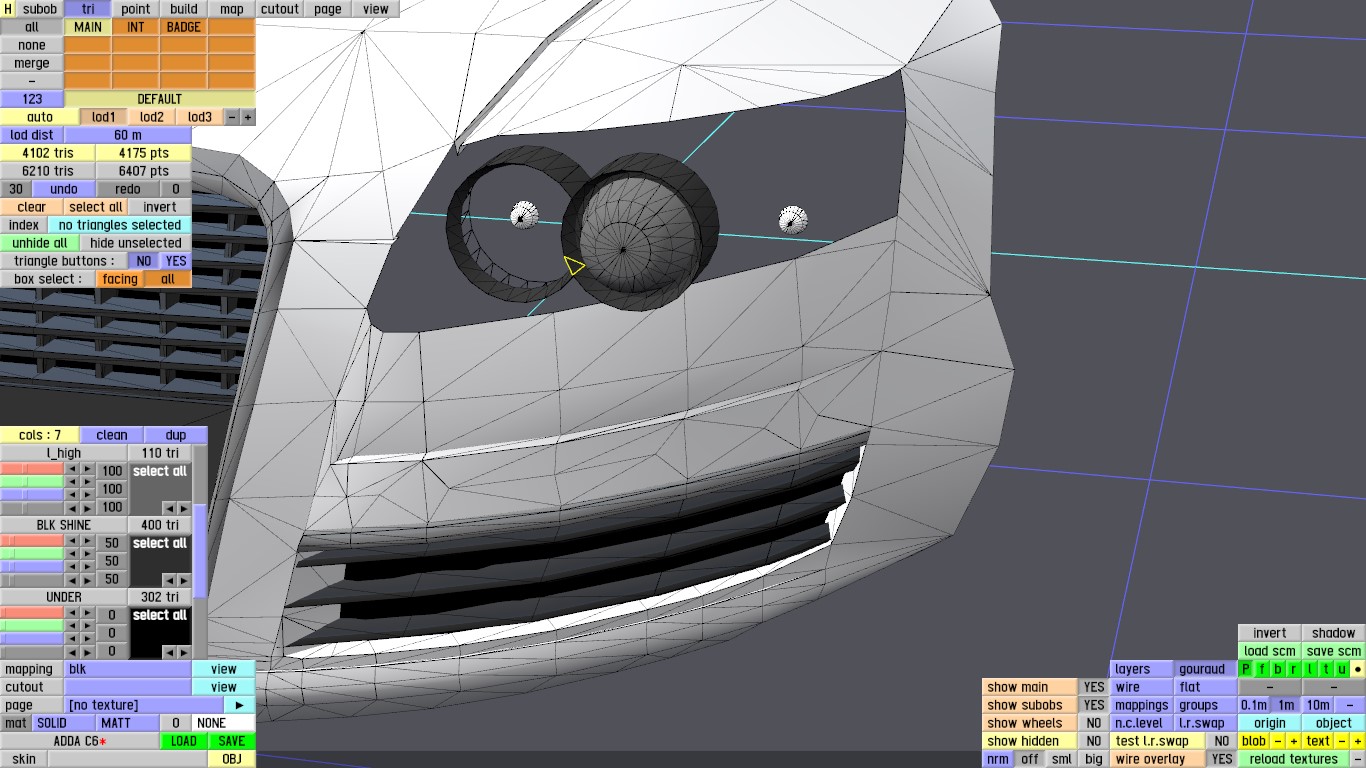Click the yellow H button beside subob
Image resolution: width=1366 pixels, height=768 pixels.
pos(8,9)
